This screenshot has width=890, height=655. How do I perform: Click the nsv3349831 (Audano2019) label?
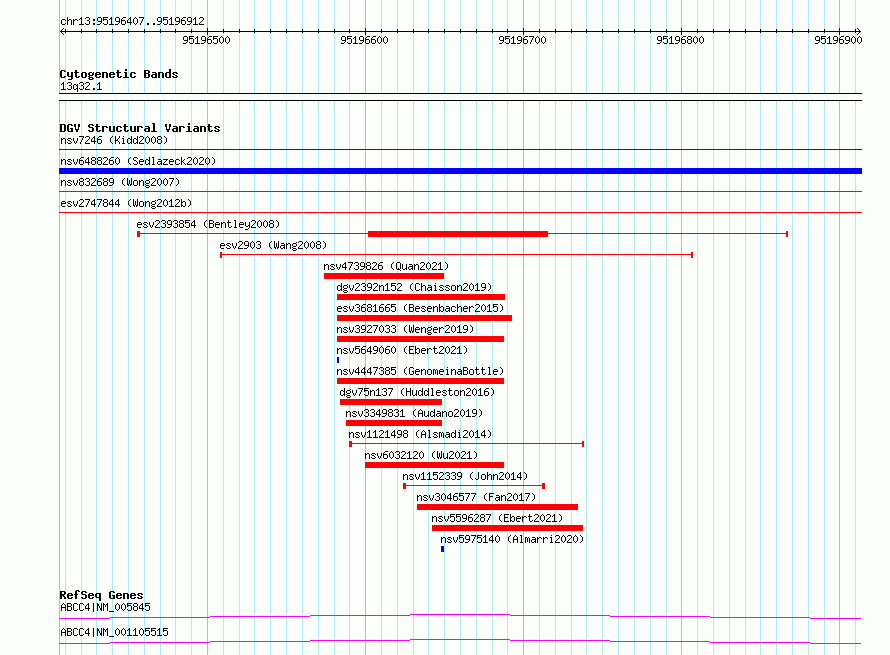pyautogui.click(x=414, y=413)
